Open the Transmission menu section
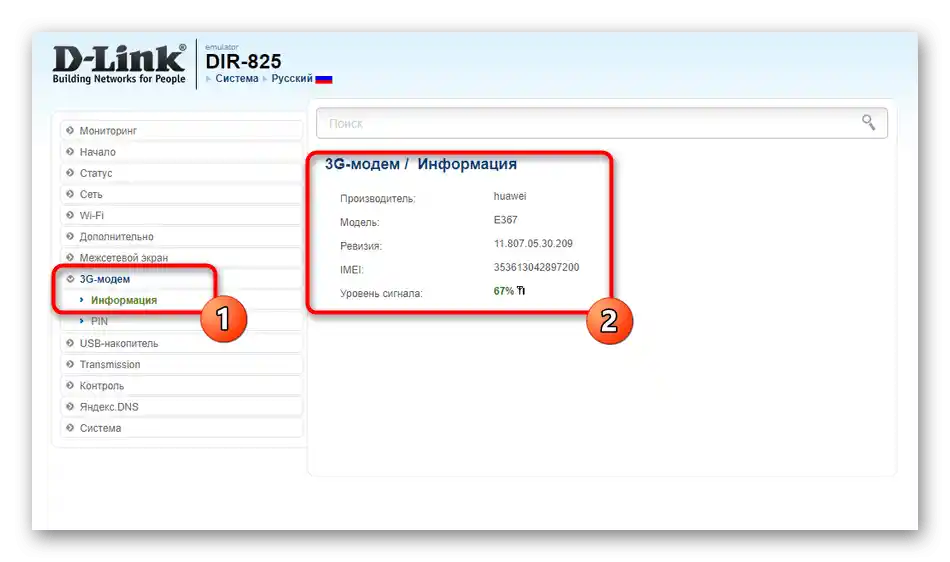This screenshot has width=950, height=562. tap(181, 364)
